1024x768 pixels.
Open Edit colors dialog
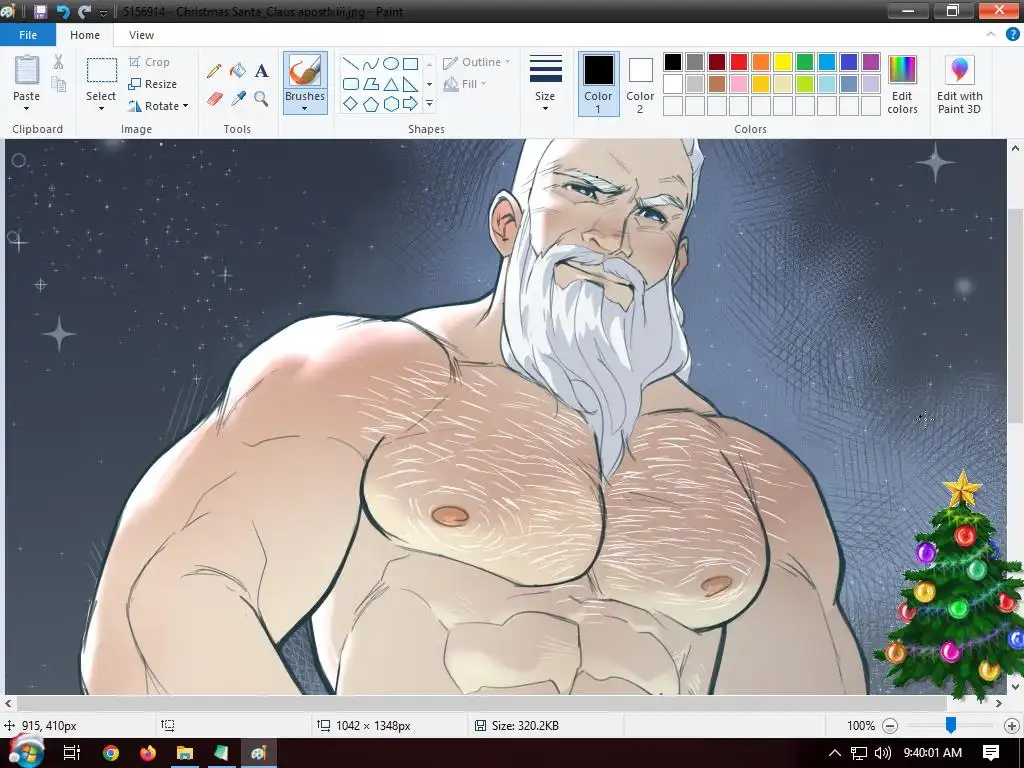903,84
